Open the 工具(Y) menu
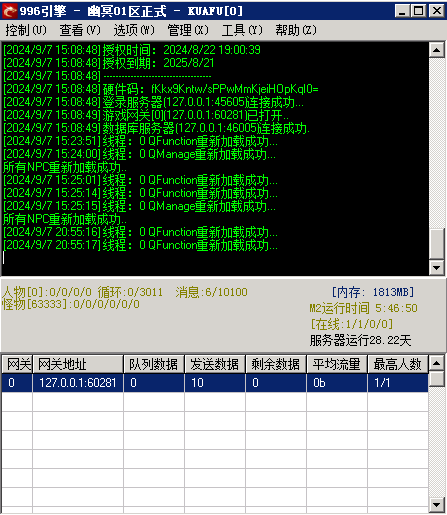This screenshot has height=515, width=447. tap(242, 30)
